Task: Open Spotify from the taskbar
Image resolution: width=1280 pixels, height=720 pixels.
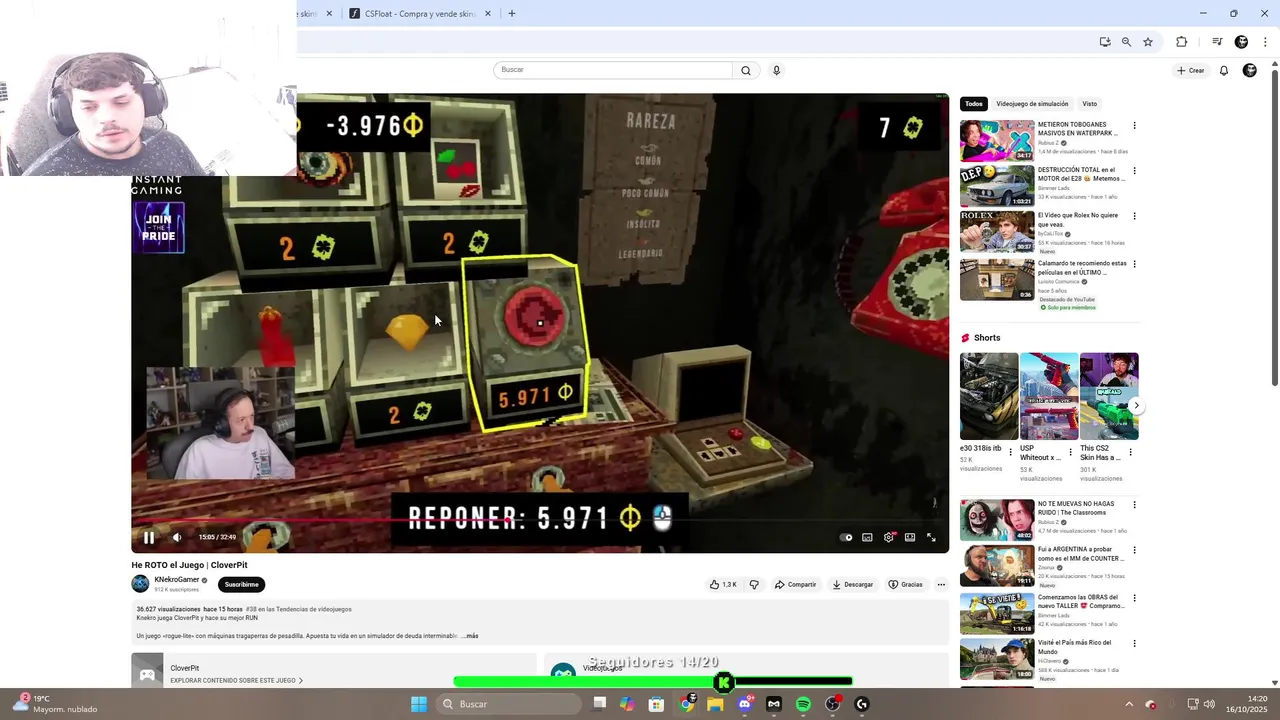Action: coord(803,704)
